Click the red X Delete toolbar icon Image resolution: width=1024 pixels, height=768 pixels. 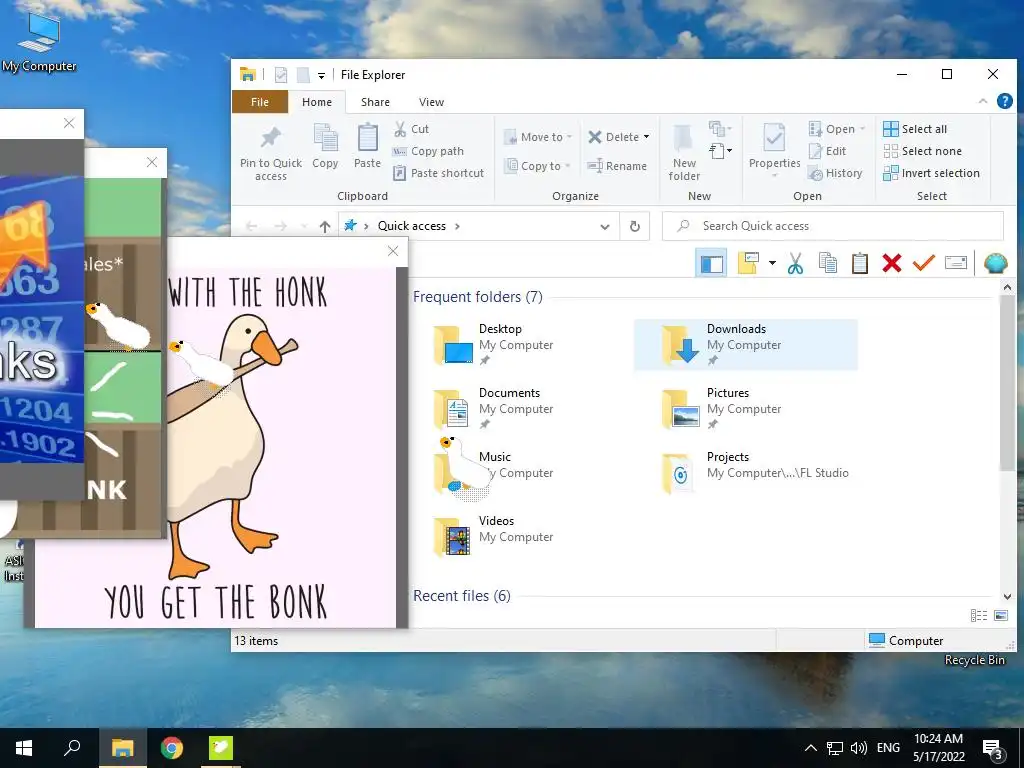tap(891, 263)
